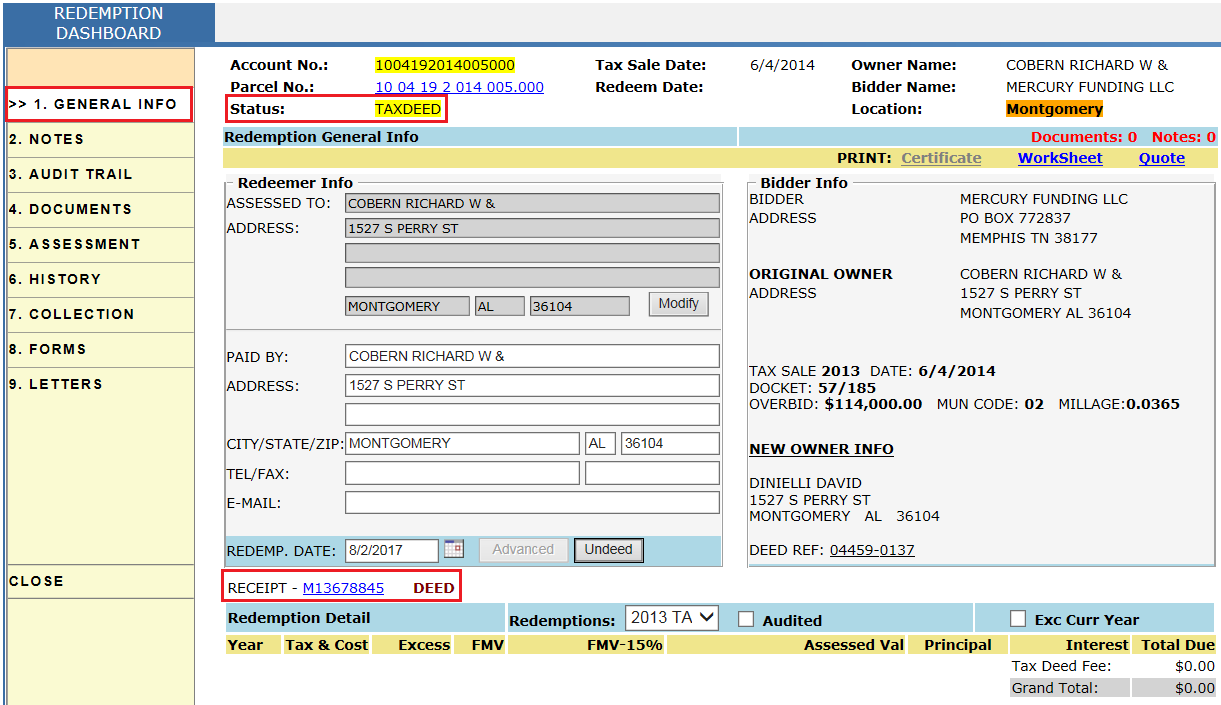Screen dimensions: 1221x705
Task: Open the redemption date calendar picker
Action: (454, 549)
